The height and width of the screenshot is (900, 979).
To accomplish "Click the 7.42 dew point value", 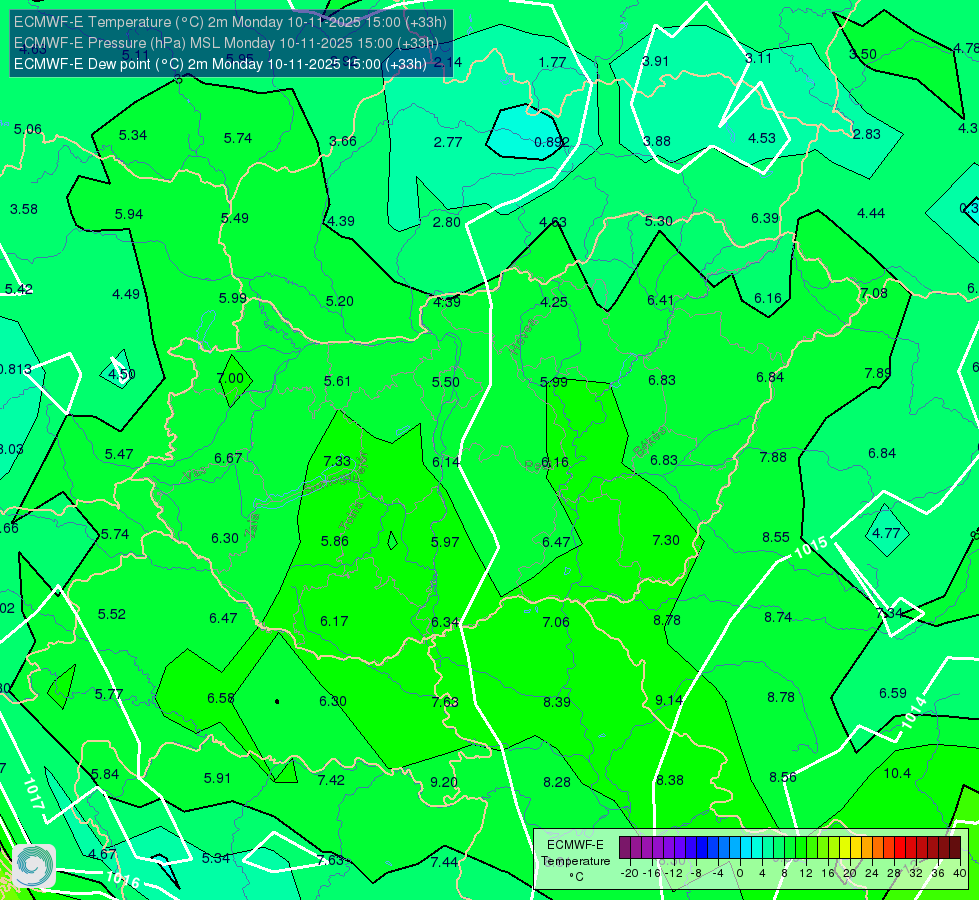I will pos(331,780).
